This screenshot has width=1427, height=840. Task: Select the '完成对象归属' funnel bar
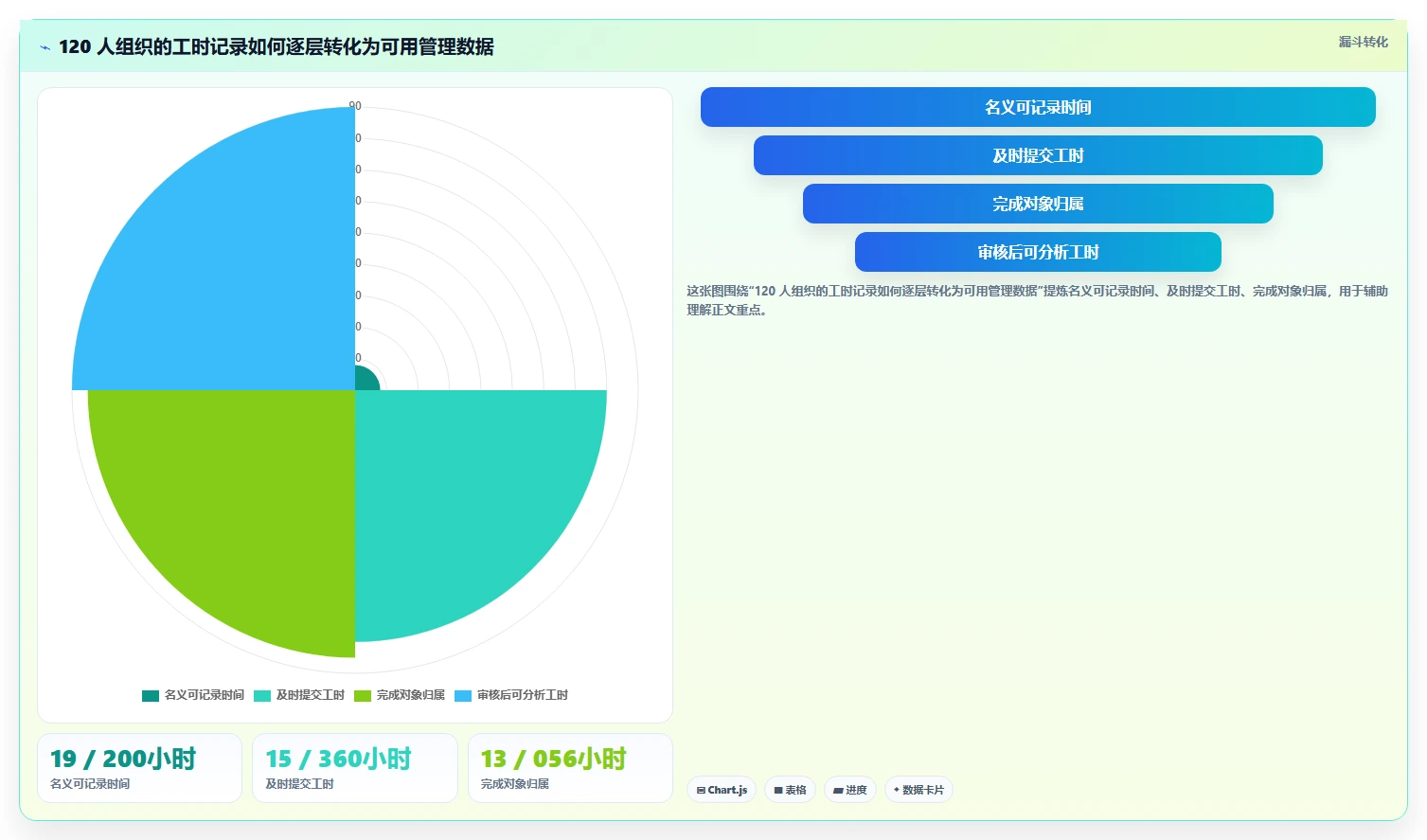[1038, 204]
